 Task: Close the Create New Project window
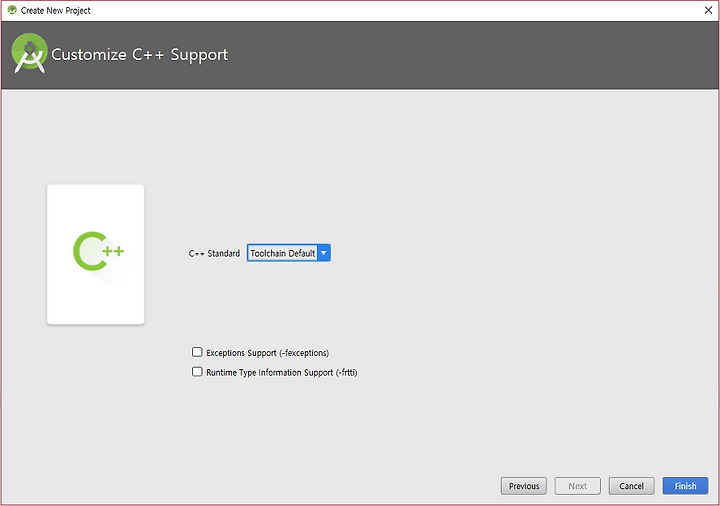point(708,10)
